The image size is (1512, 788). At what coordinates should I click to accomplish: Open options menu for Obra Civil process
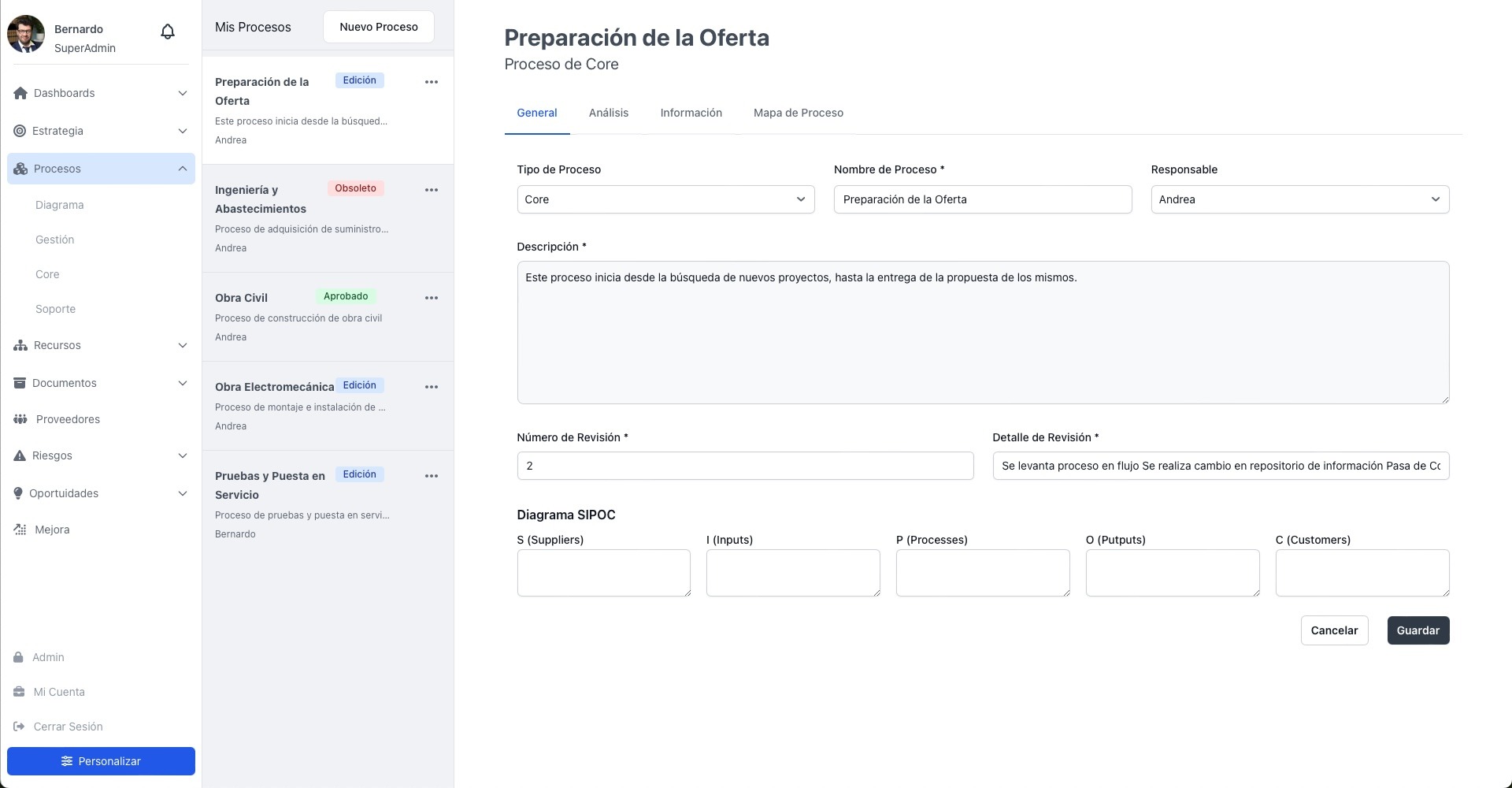pyautogui.click(x=431, y=298)
